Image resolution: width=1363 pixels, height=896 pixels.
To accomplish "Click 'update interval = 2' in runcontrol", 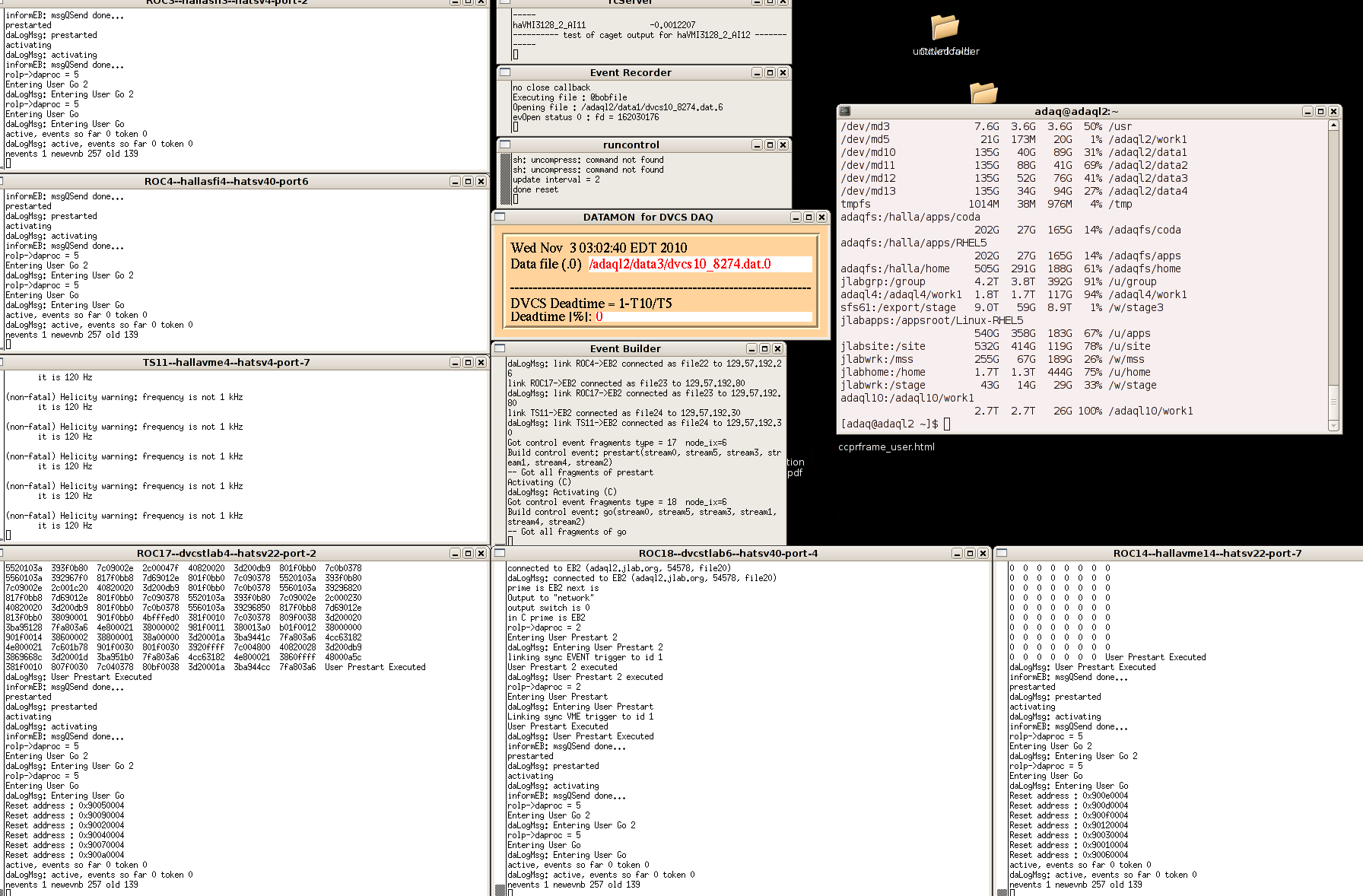I will coord(556,180).
